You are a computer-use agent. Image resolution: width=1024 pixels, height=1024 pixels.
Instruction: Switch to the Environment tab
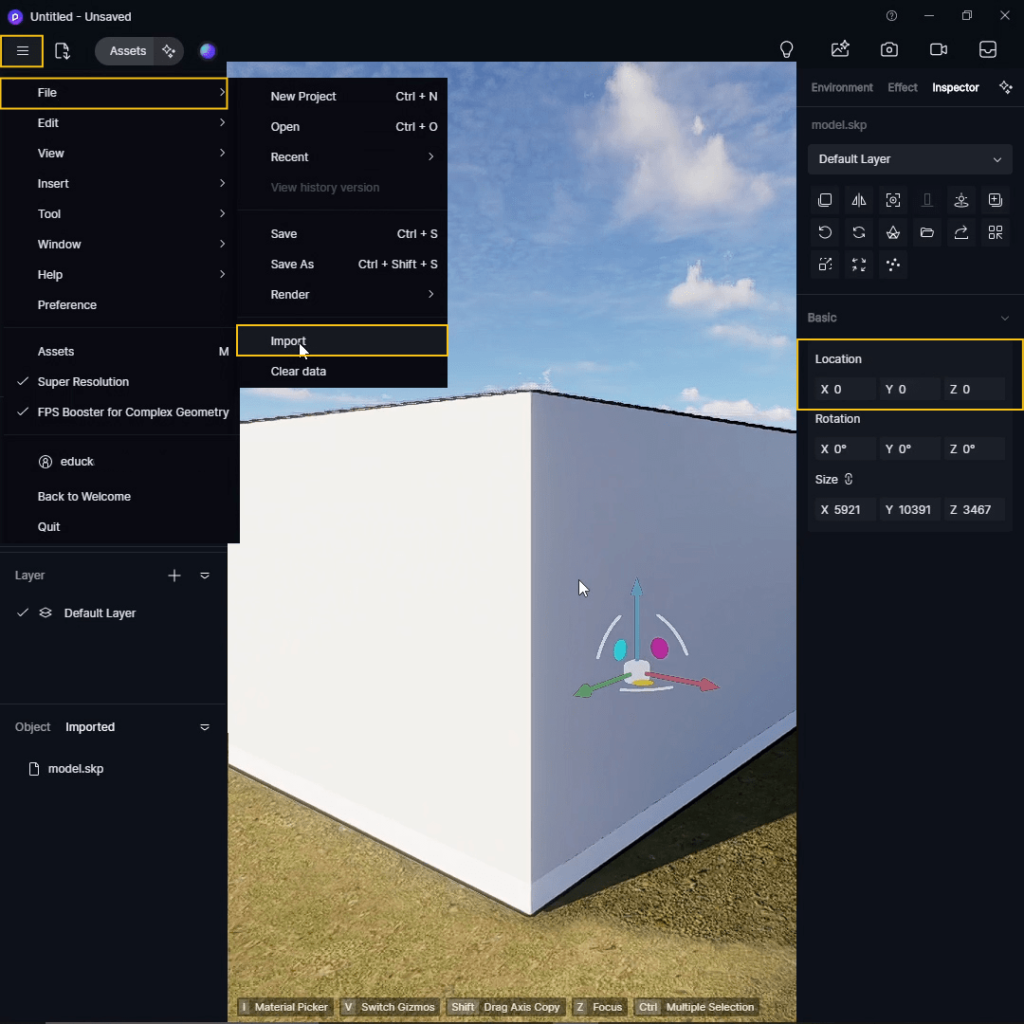click(841, 88)
